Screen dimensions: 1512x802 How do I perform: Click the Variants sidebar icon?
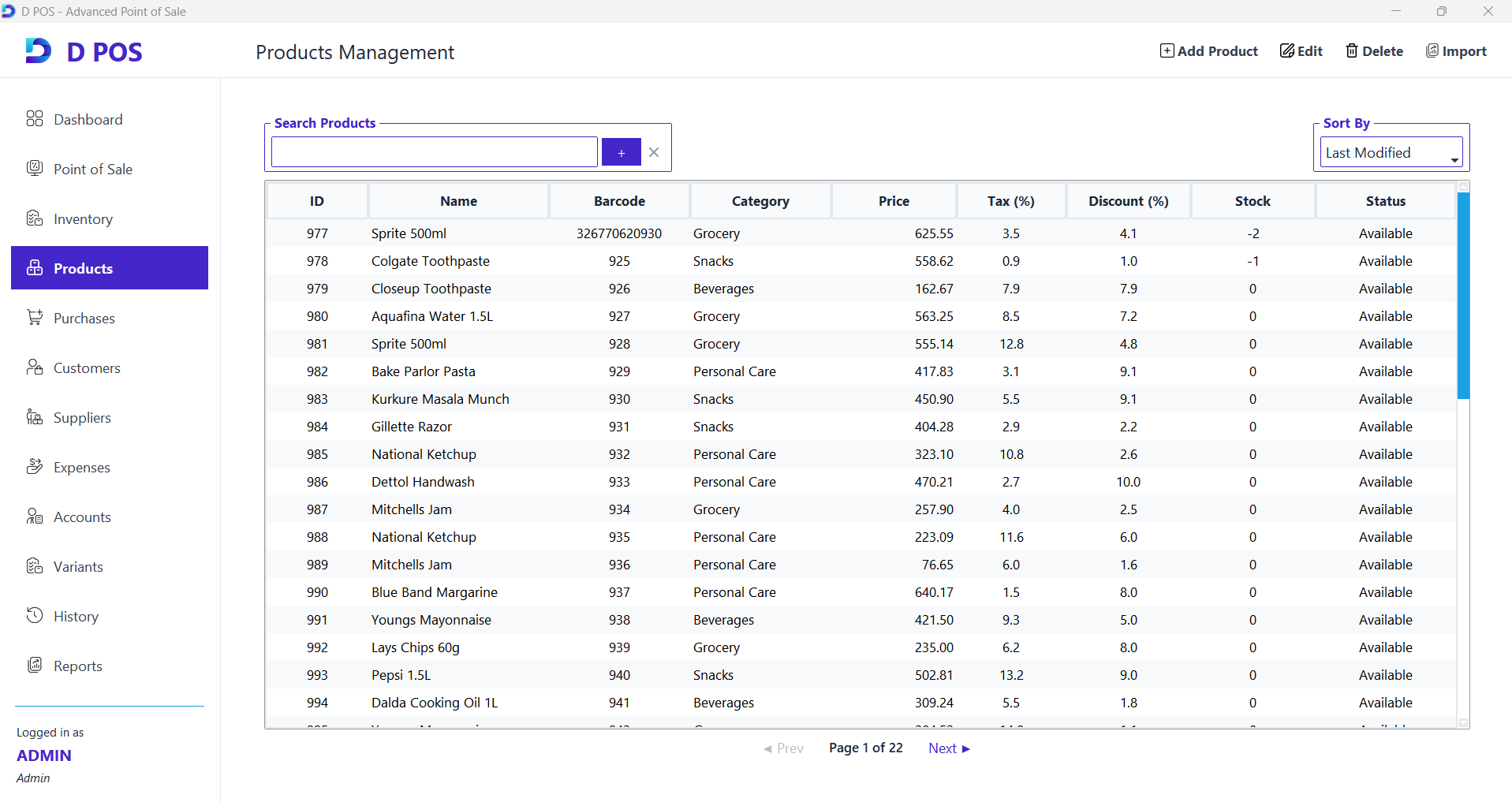[35, 566]
